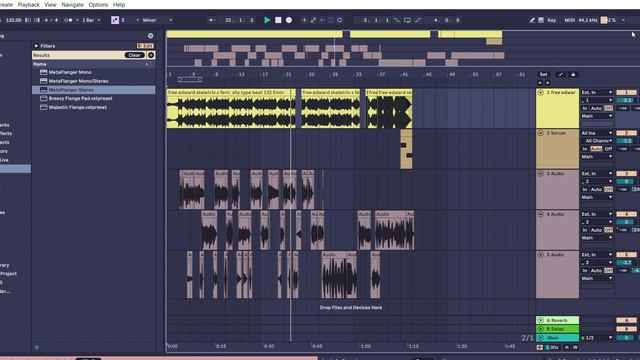Toggle the MIDI Map Mode button
The width and height of the screenshot is (640, 360).
click(569, 20)
